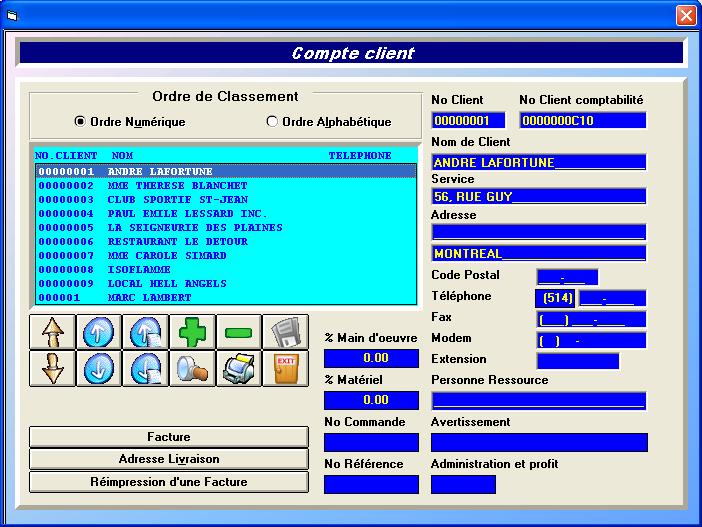This screenshot has height=527, width=702.
Task: Select the Ordre Alphabétique radio button
Action: 272,122
